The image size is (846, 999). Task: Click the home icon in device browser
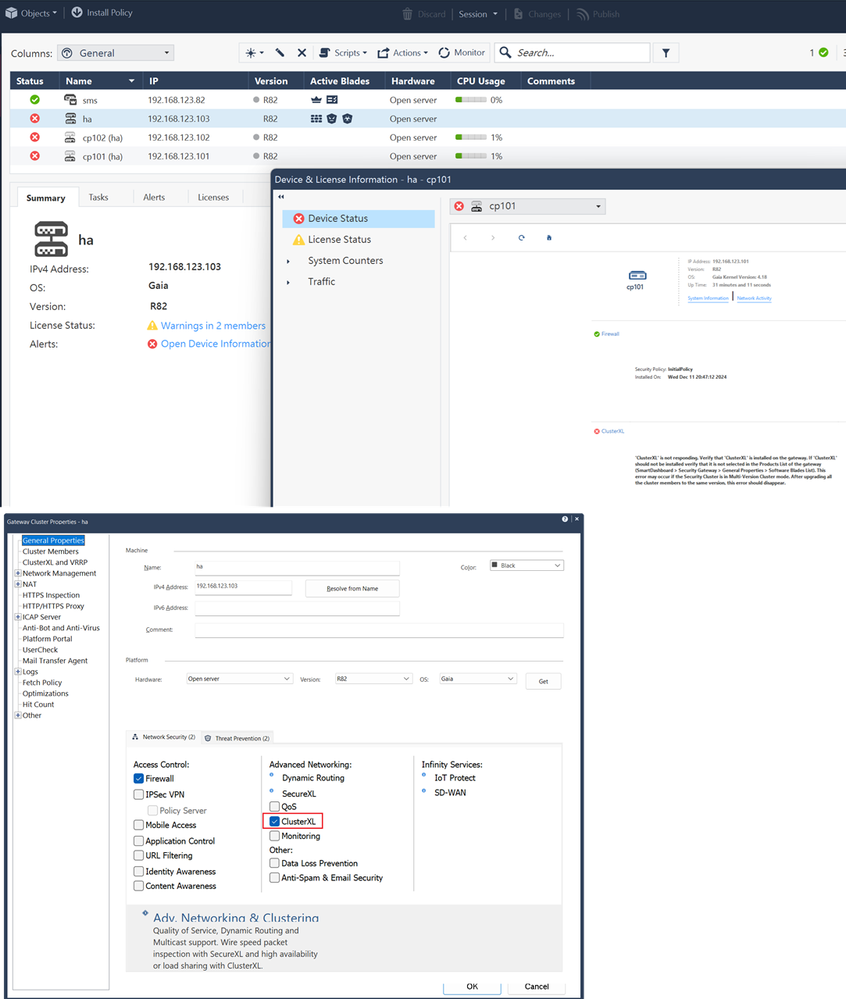click(x=549, y=238)
